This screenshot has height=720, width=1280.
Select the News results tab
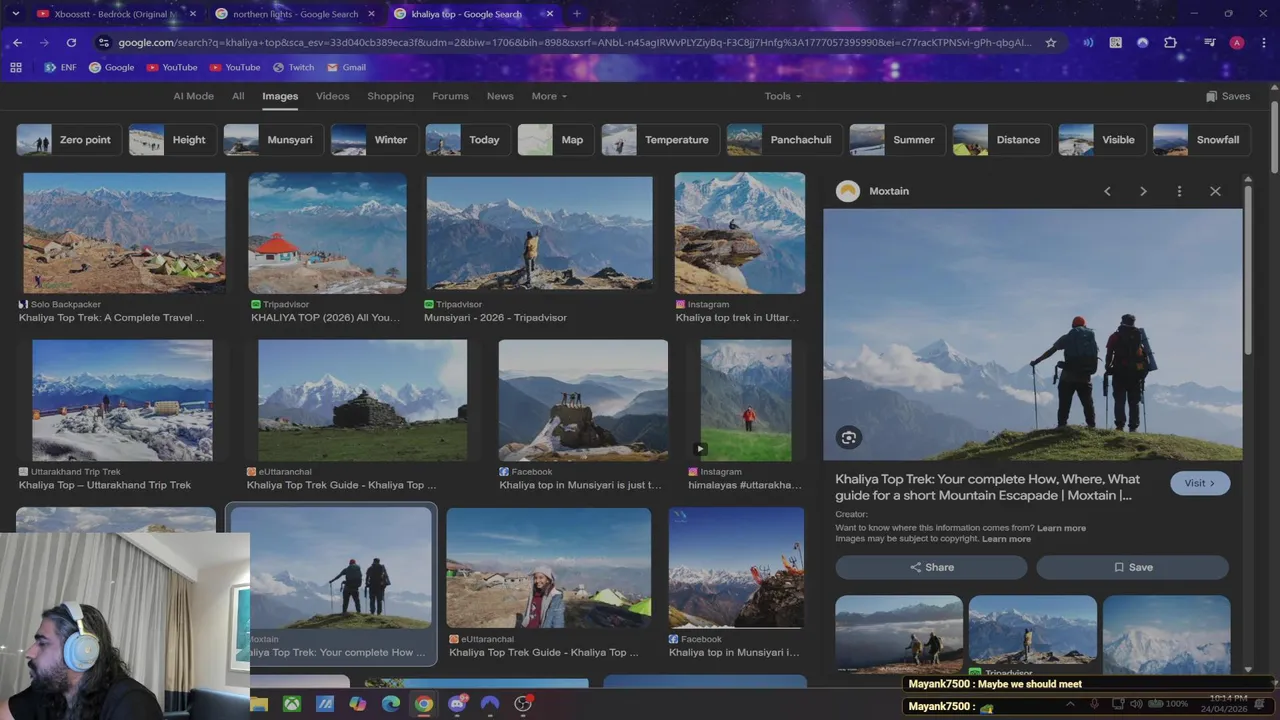(x=500, y=96)
